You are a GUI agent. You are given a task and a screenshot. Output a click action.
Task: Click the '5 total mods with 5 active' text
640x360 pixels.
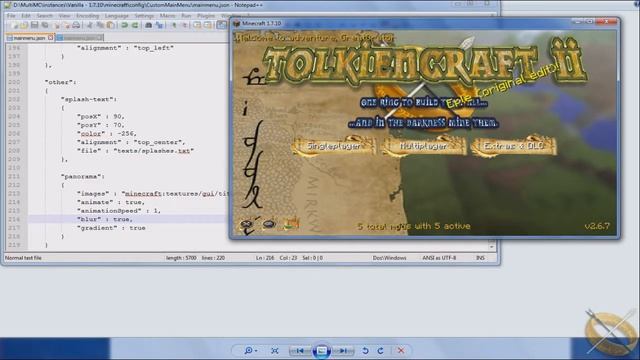[414, 226]
